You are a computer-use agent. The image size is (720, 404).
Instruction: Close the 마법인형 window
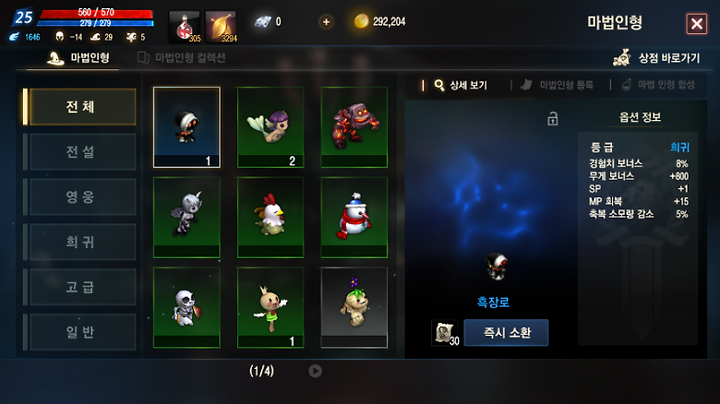tap(697, 23)
